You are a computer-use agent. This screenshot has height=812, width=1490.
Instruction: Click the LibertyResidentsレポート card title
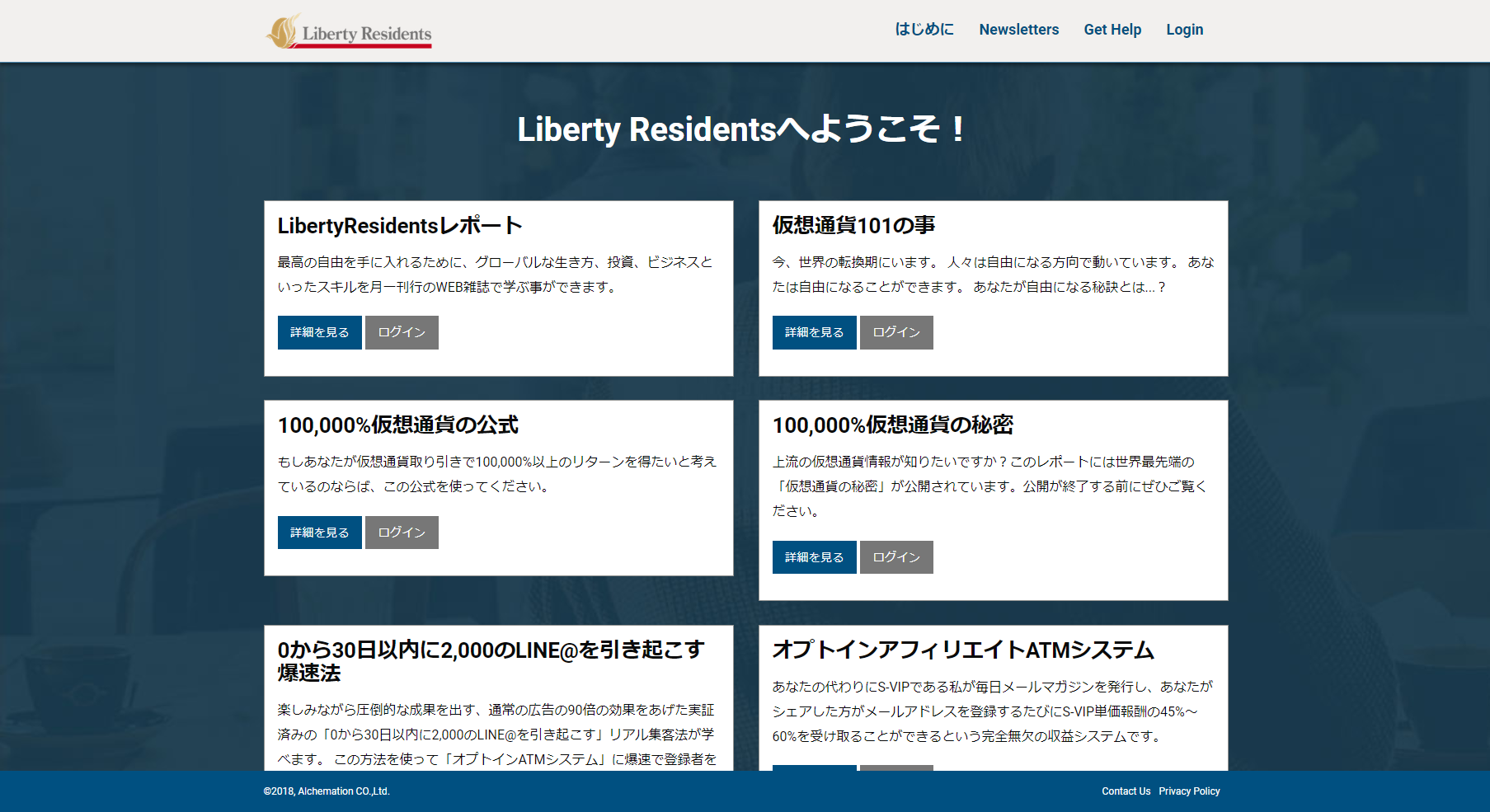(x=400, y=226)
